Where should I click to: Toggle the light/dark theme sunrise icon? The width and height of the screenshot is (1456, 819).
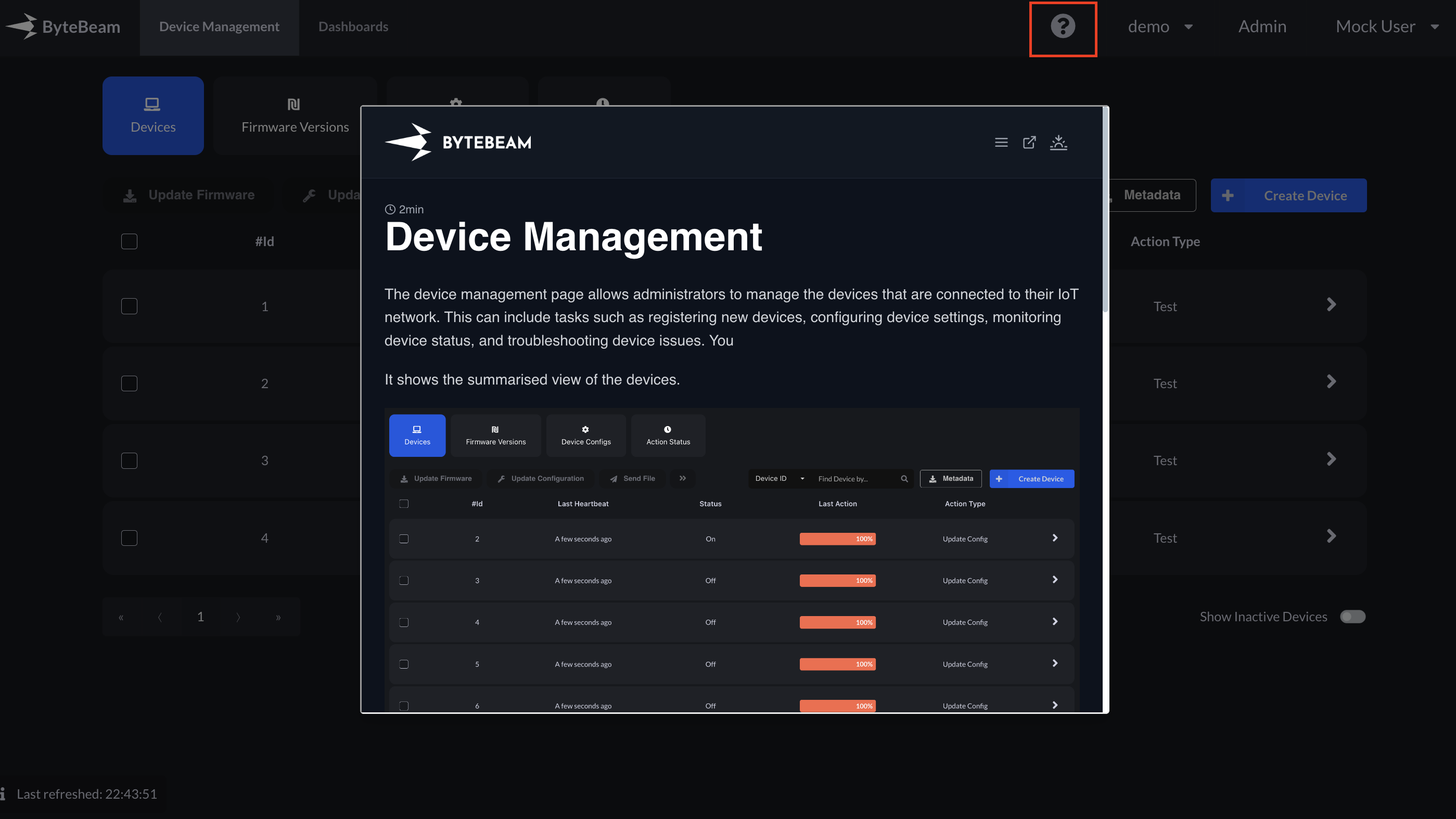point(1058,143)
